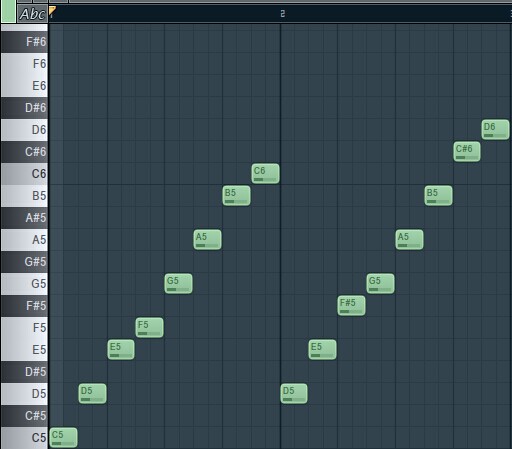Select the A5 note in bar two

(x=410, y=240)
